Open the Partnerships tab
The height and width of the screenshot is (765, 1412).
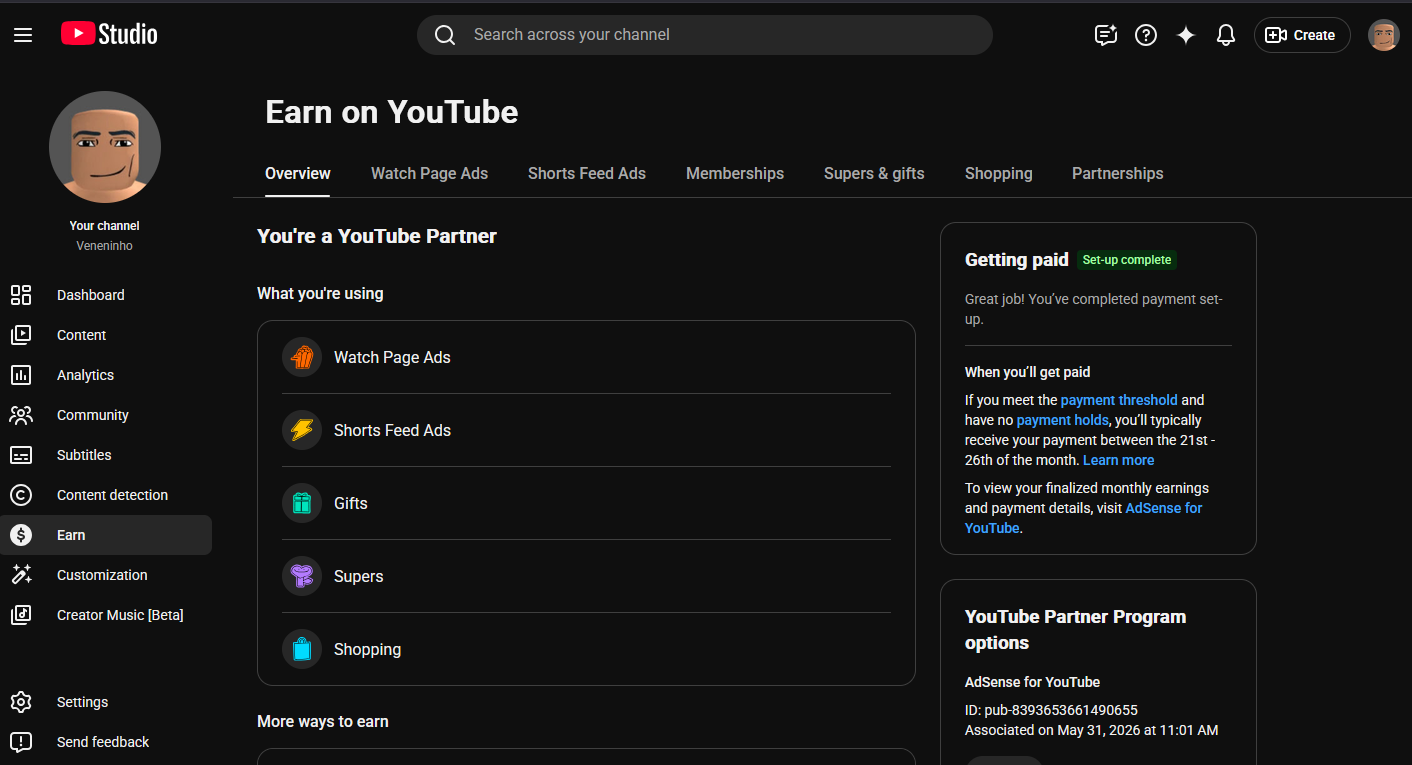[1118, 174]
